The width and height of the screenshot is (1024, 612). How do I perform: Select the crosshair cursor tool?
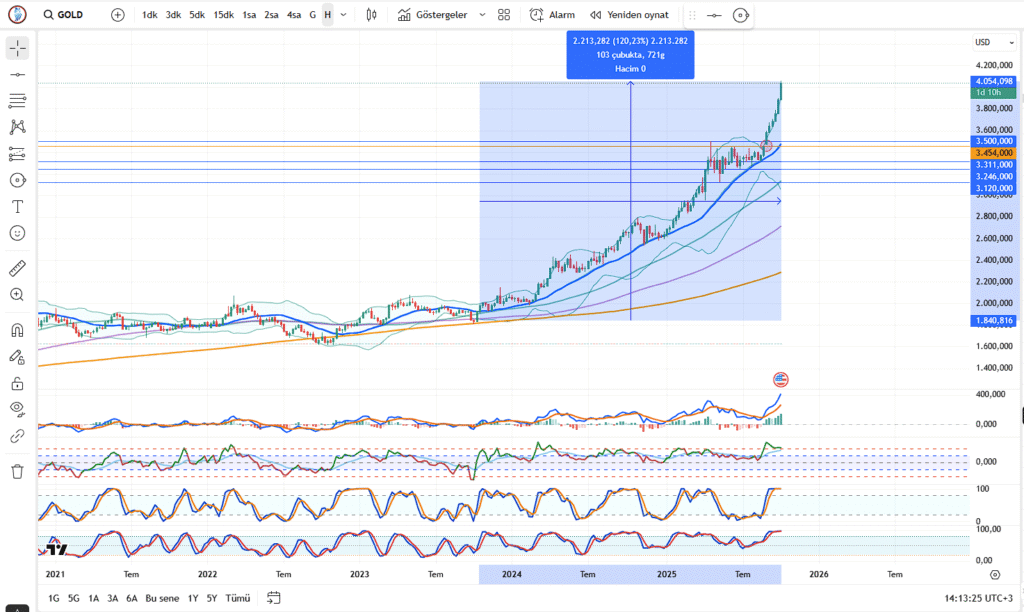18,48
